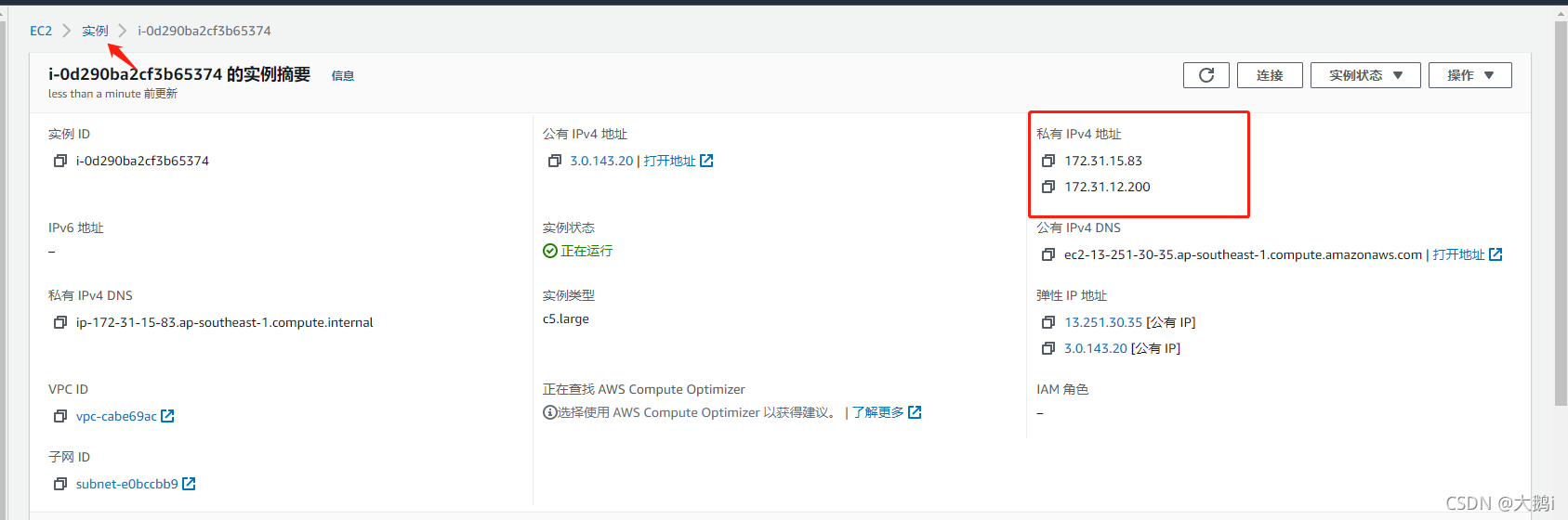Click the 连接 connect button
Screen dimensions: 1568x520
pos(1270,75)
